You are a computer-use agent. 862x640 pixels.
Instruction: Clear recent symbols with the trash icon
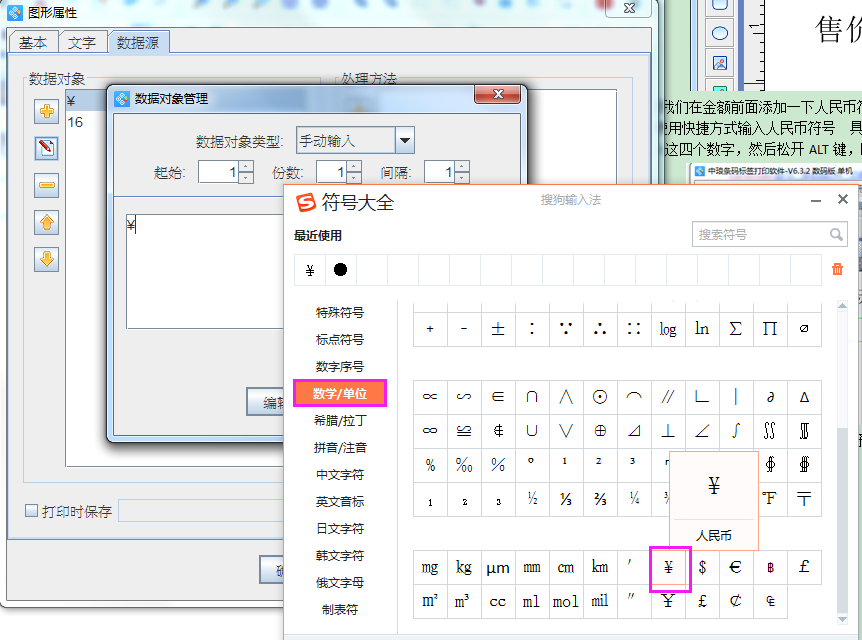(x=837, y=269)
